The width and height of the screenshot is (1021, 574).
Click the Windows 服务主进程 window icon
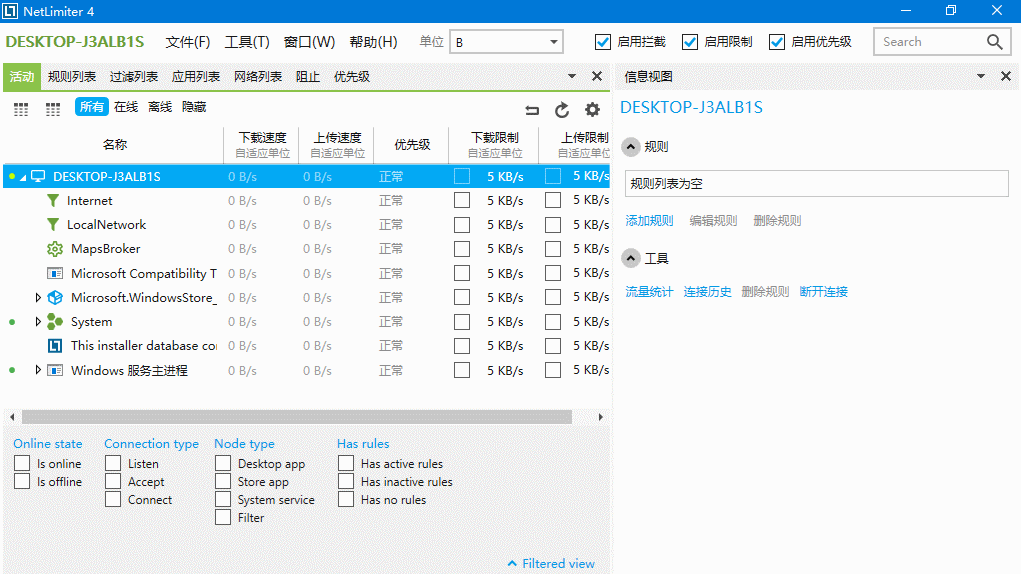pos(55,370)
